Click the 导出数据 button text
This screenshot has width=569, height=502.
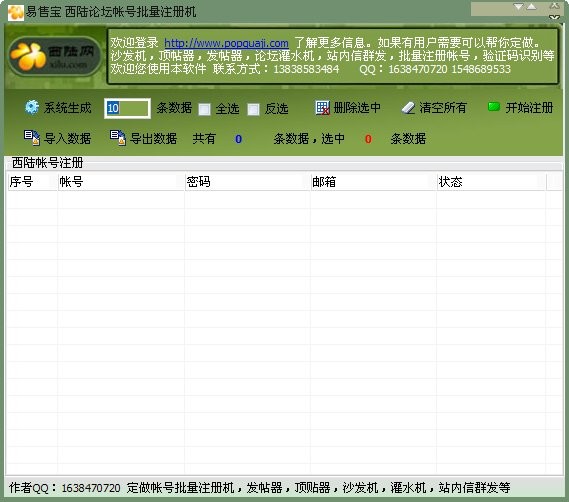(x=153, y=139)
